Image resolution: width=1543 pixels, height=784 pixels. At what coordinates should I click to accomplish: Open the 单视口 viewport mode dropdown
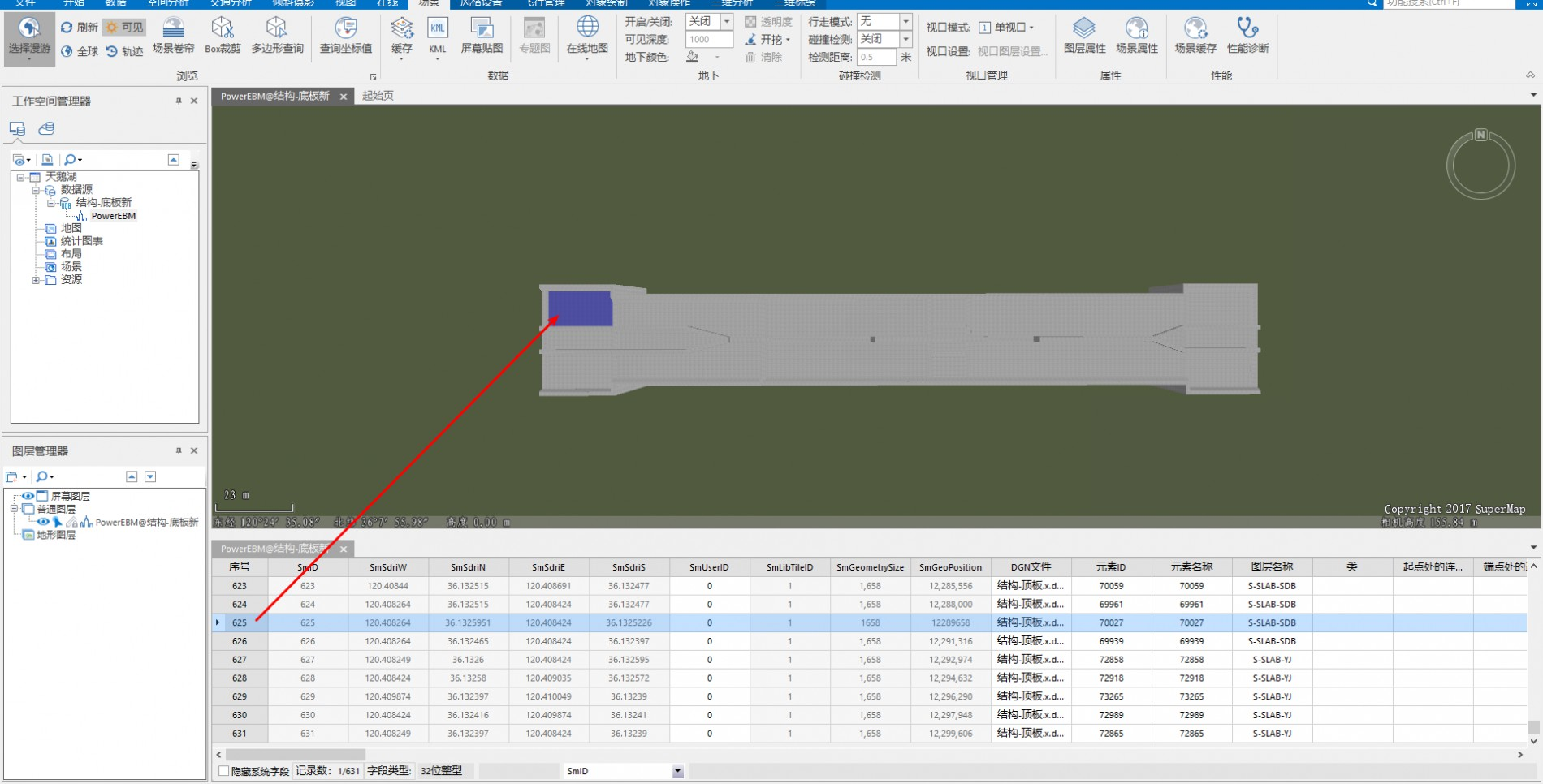click(1007, 28)
